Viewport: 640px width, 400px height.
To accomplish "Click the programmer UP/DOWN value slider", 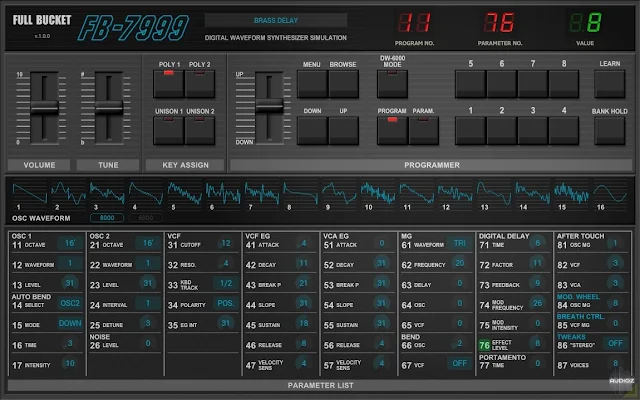I will tap(269, 106).
